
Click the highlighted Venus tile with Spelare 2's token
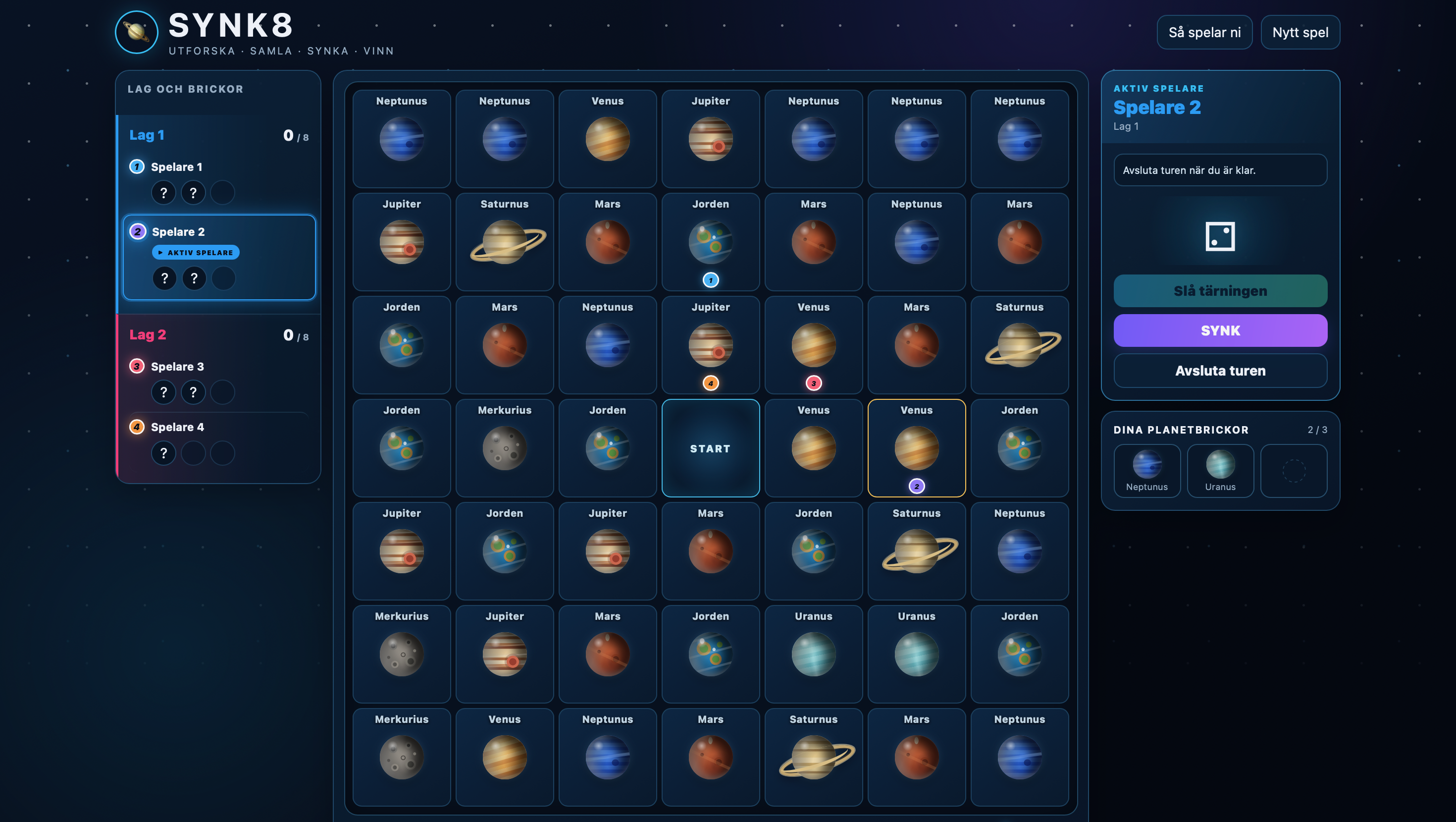916,448
